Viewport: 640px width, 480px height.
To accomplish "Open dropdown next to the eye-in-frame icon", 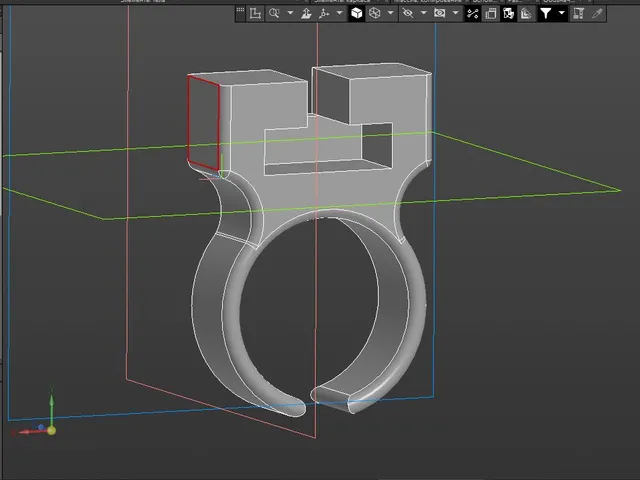I will [456, 13].
